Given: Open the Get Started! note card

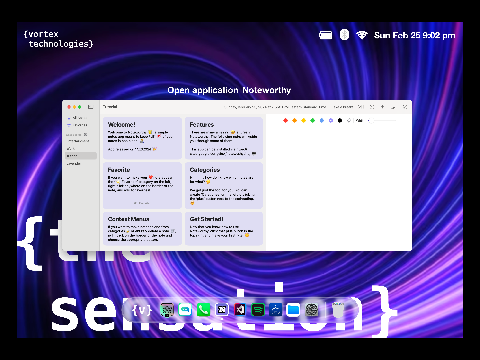Looking at the screenshot, I should [224, 229].
